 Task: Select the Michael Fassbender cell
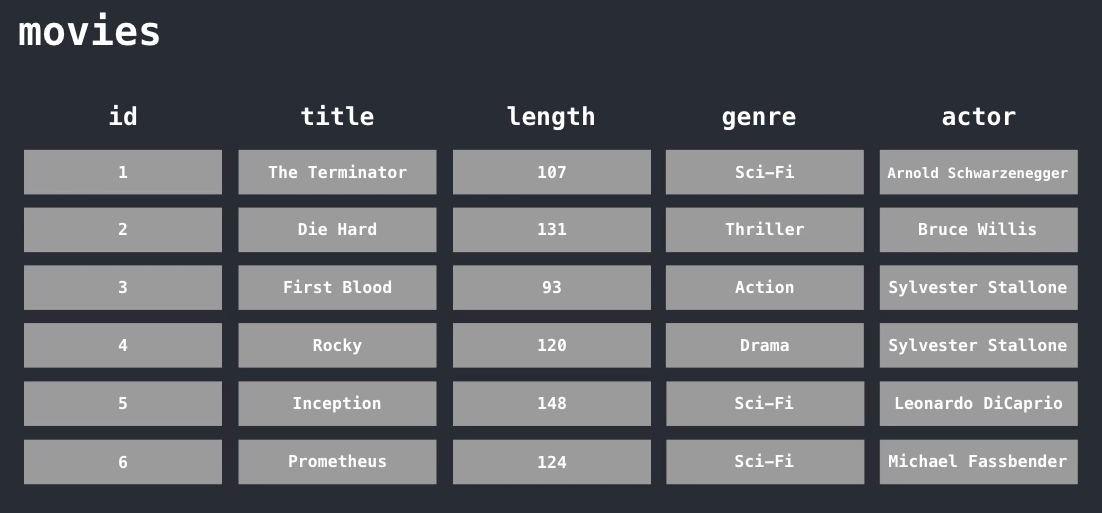tap(978, 462)
